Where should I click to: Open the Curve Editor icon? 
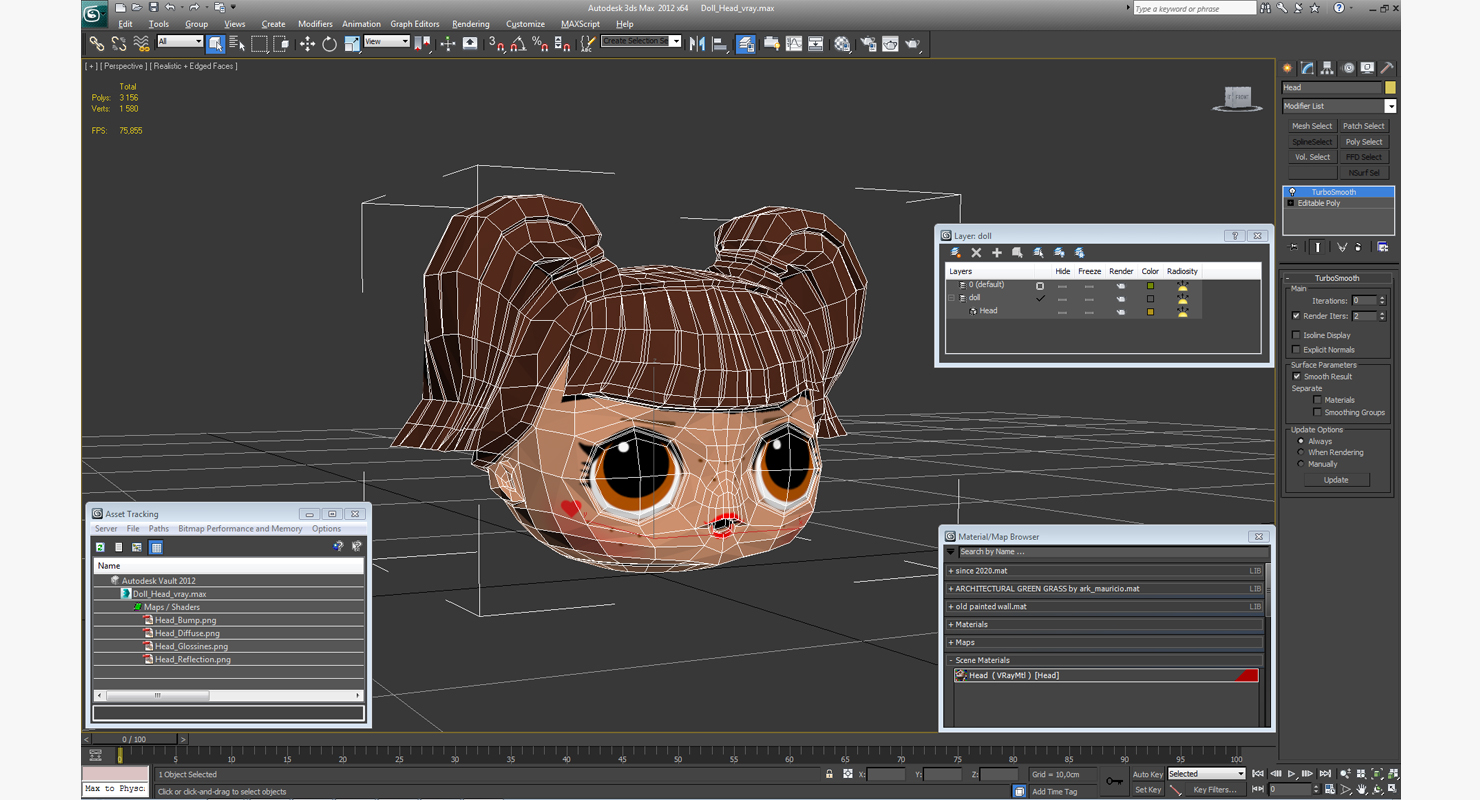pyautogui.click(x=794, y=44)
